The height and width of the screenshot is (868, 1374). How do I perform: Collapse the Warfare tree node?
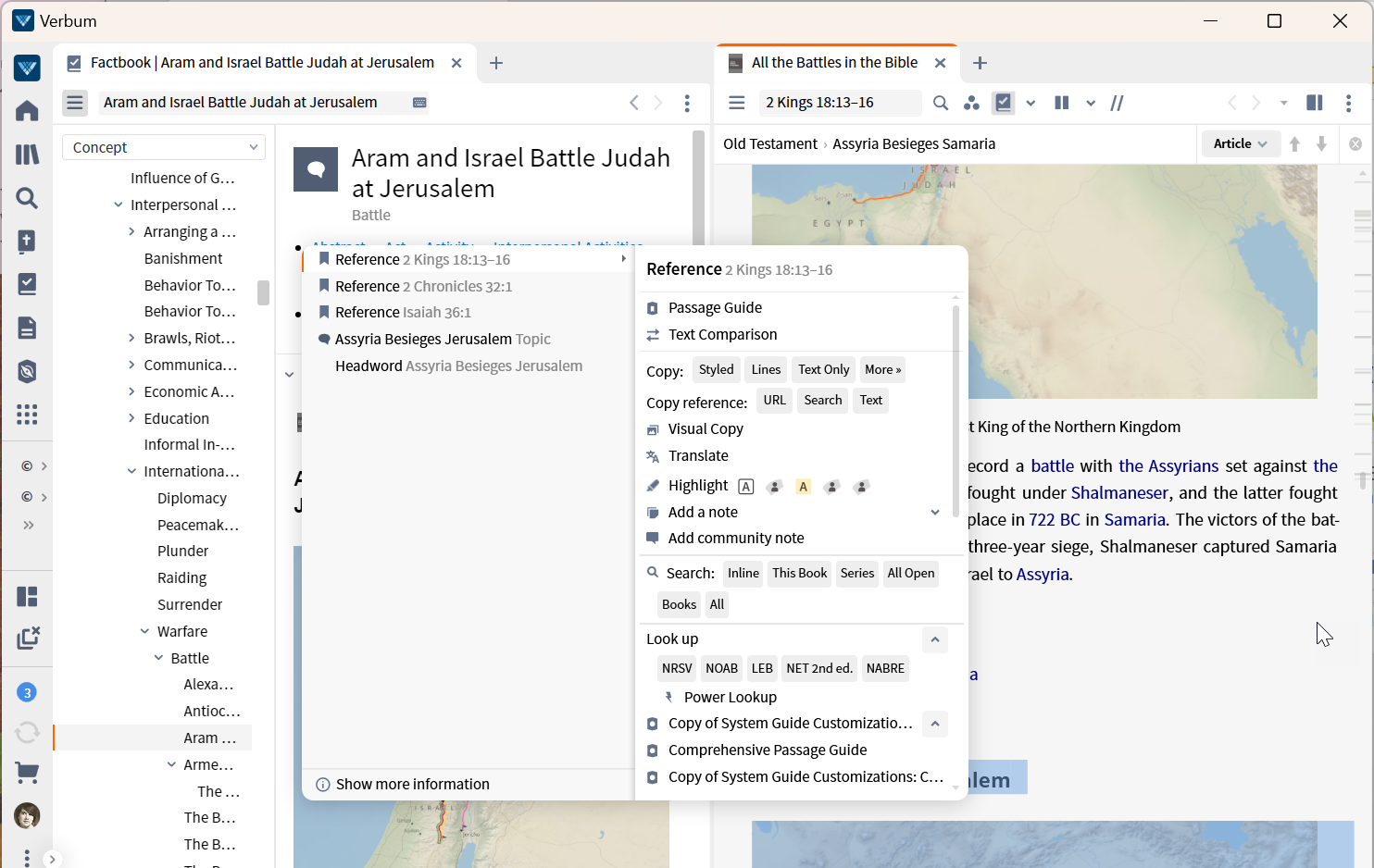[x=144, y=632]
